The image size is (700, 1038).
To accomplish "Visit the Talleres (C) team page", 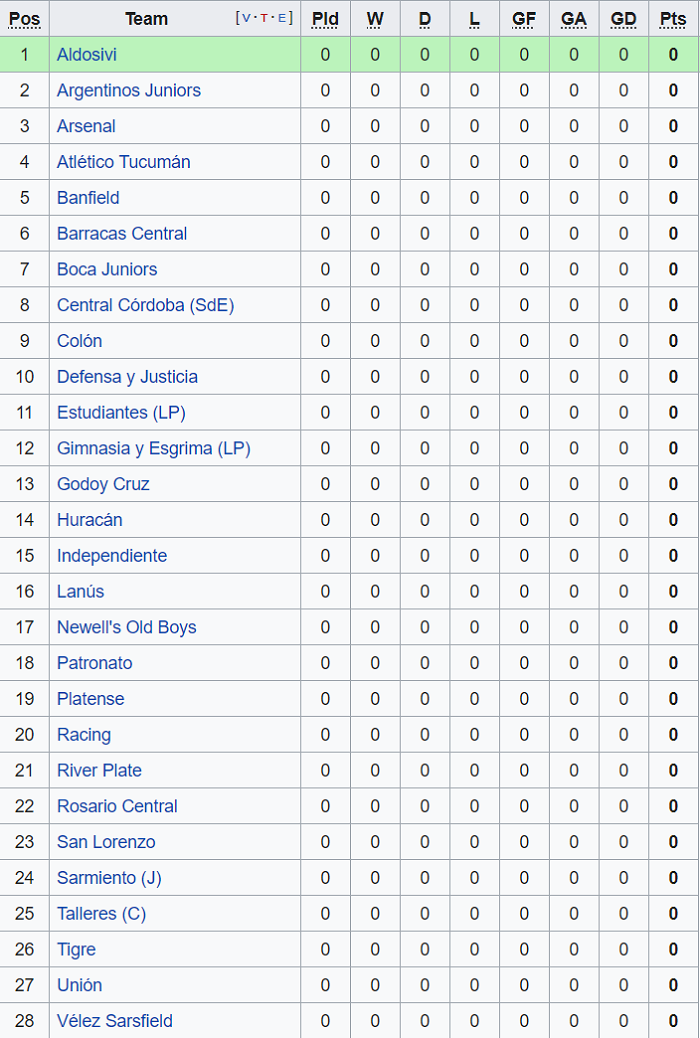I will [101, 913].
